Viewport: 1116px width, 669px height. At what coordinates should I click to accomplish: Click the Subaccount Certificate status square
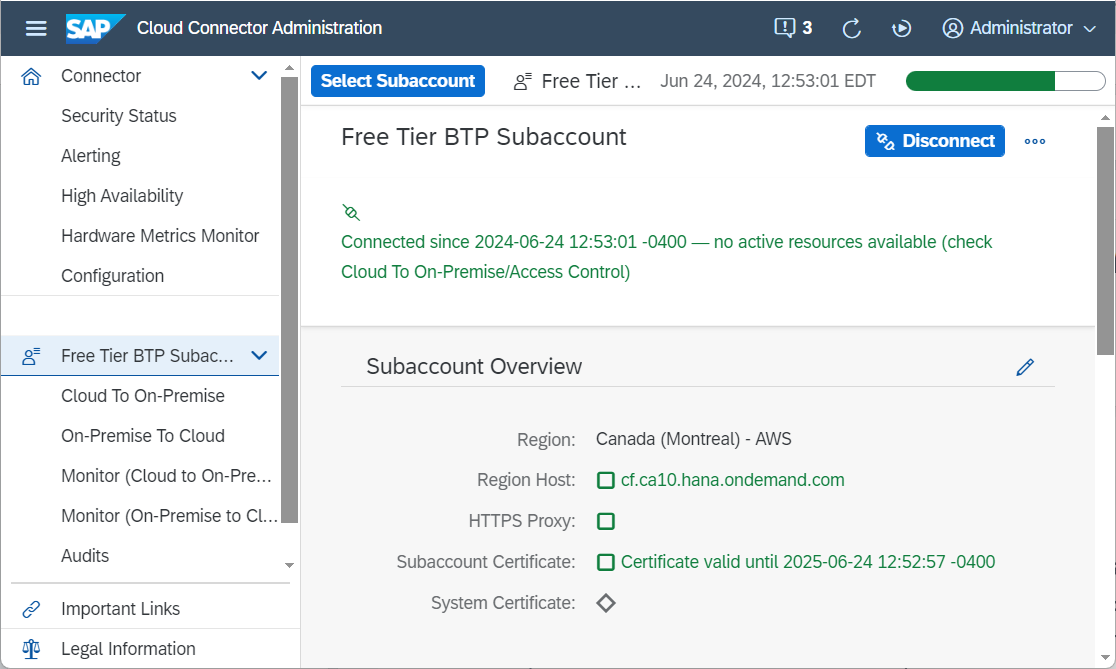click(x=606, y=562)
